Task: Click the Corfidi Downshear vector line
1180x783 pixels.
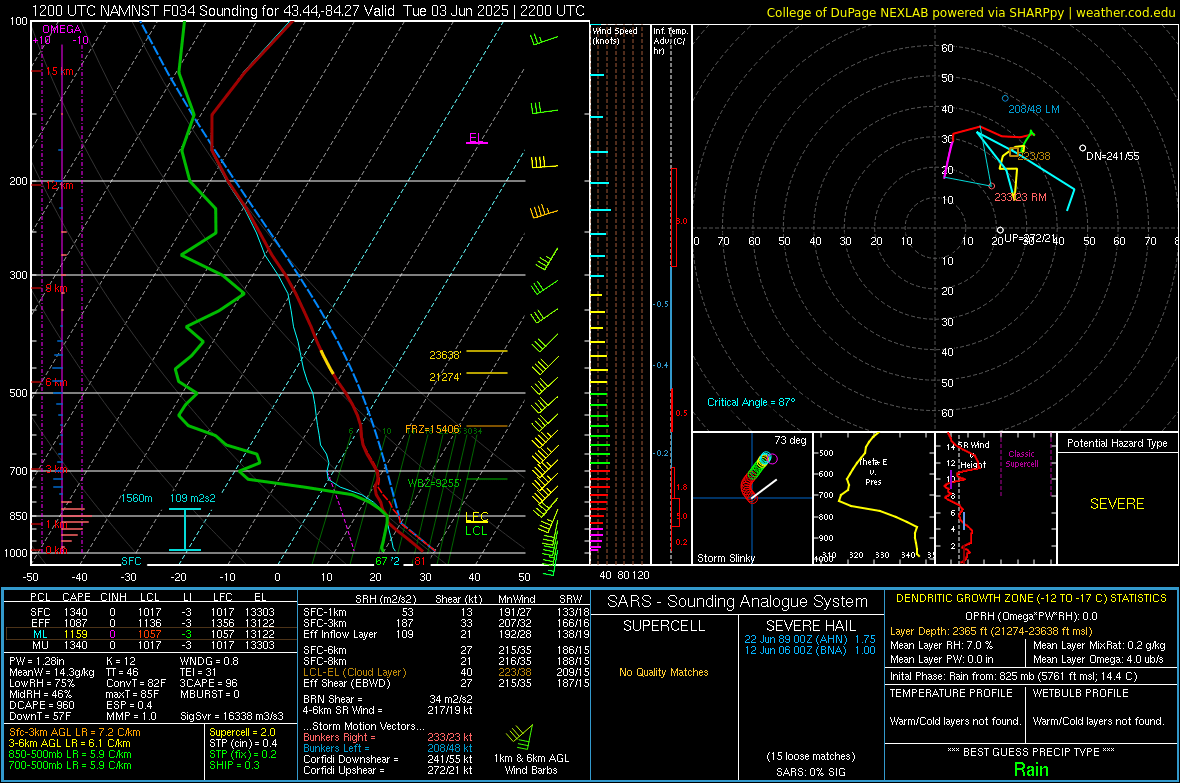Action: click(388, 760)
